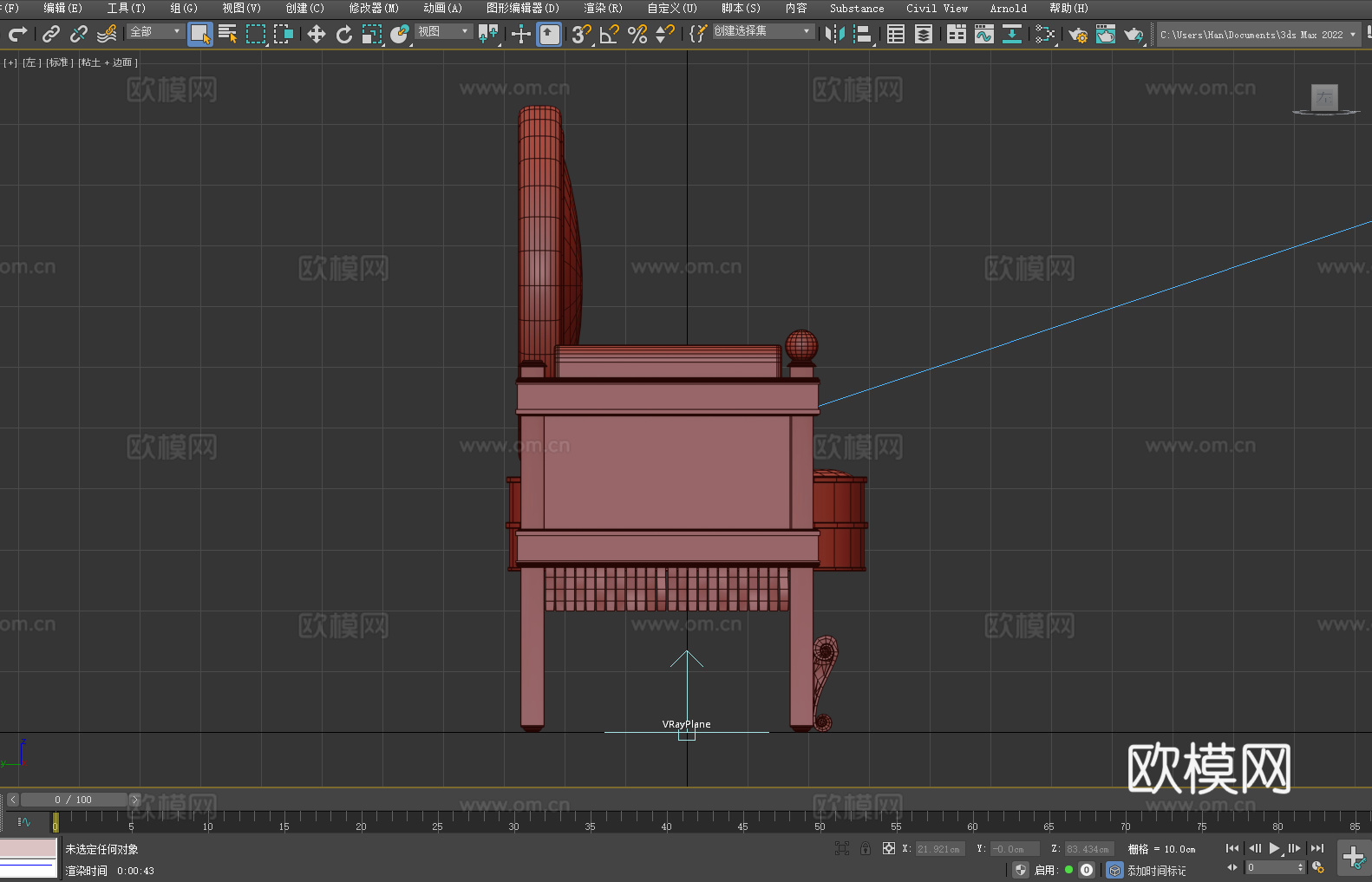Open Schematic View icon
Viewport: 1372px width, 882px height.
(1045, 34)
